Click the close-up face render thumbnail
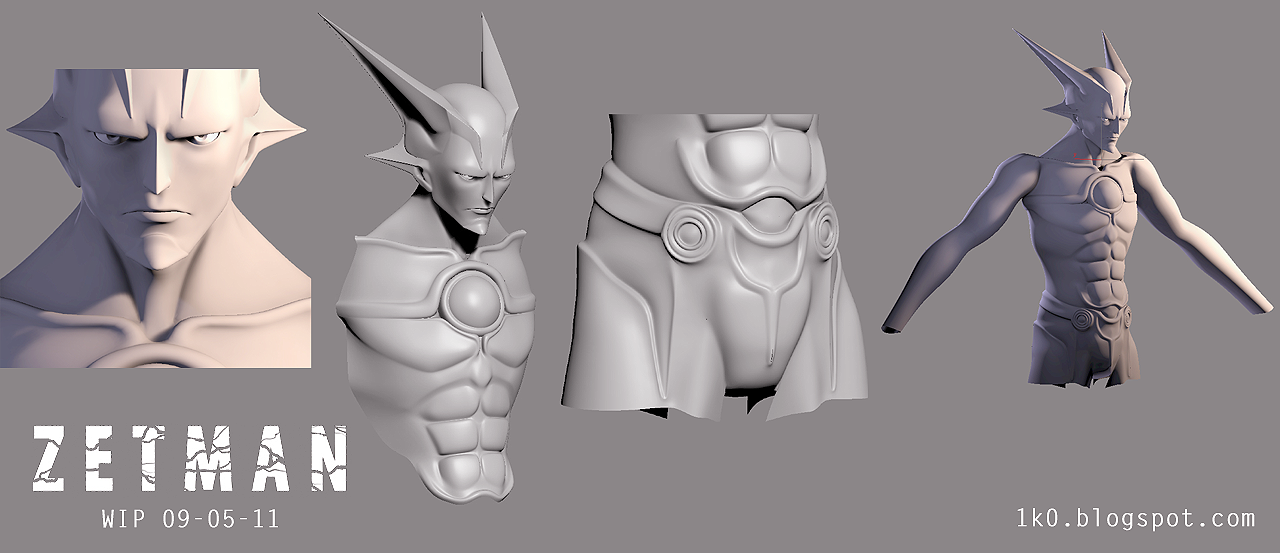This screenshot has height=553, width=1280. click(x=156, y=218)
